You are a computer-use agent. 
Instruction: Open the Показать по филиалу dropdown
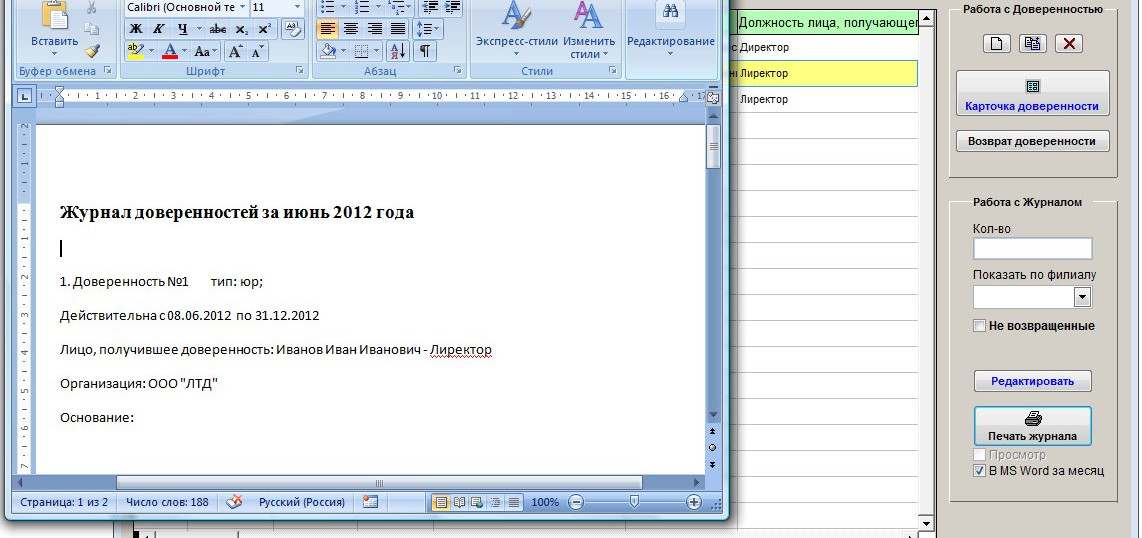(1082, 296)
